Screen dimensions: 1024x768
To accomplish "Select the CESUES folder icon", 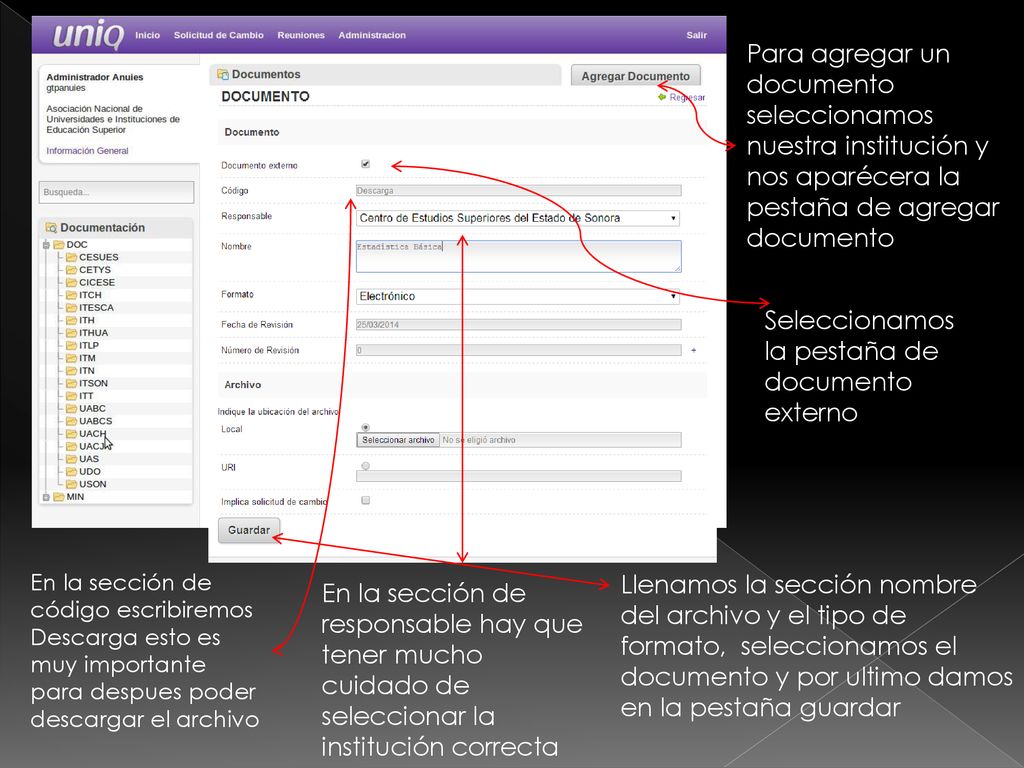I will (x=71, y=257).
